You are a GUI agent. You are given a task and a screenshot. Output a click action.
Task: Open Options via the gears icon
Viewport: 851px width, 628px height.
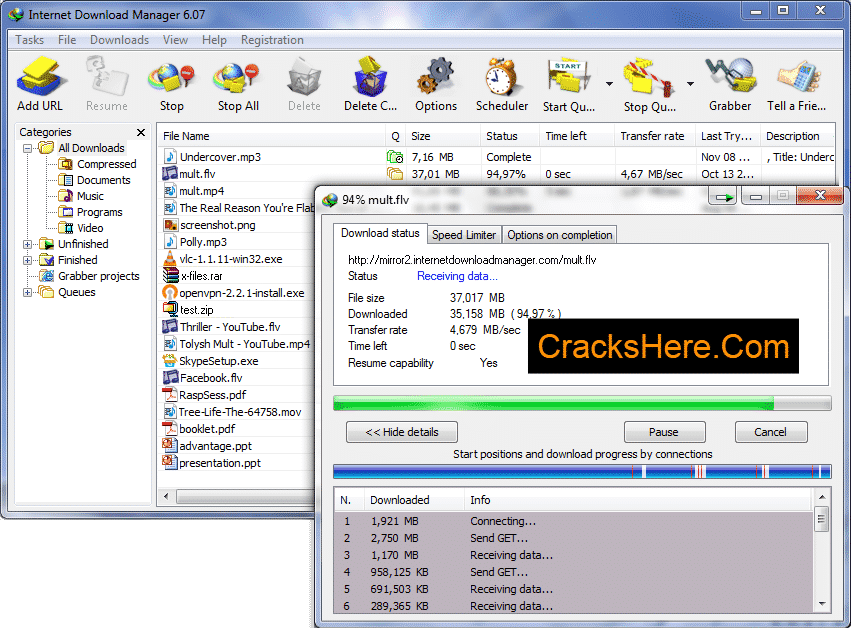point(436,77)
